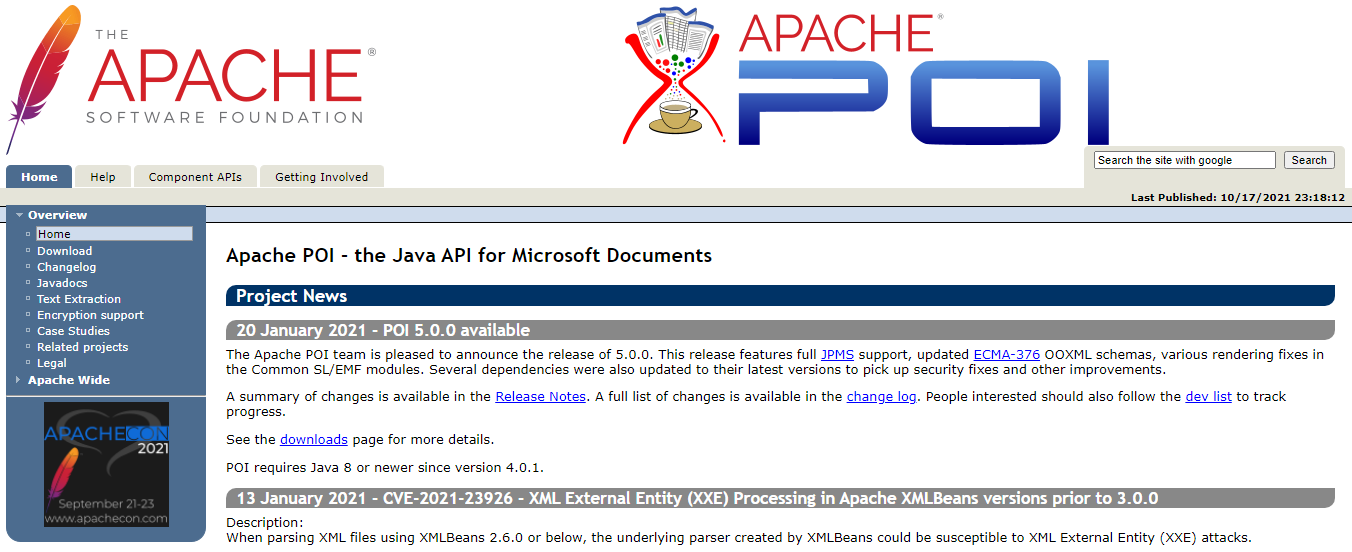Click the Last Published date text
Screen dimensions: 1352x552
click(1238, 198)
